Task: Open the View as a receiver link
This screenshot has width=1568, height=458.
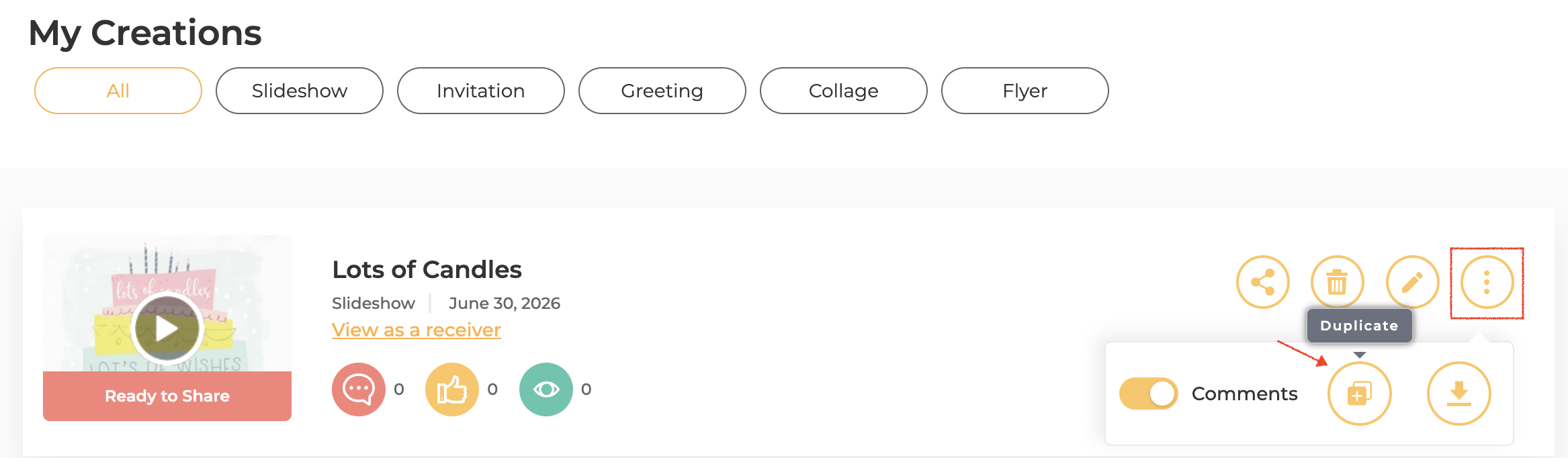Action: pyautogui.click(x=417, y=330)
